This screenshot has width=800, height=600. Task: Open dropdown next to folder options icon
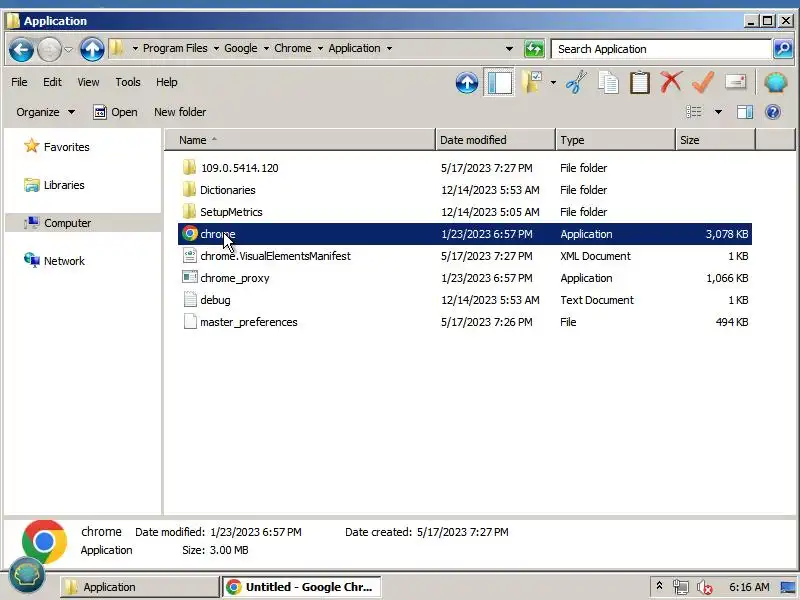click(553, 83)
